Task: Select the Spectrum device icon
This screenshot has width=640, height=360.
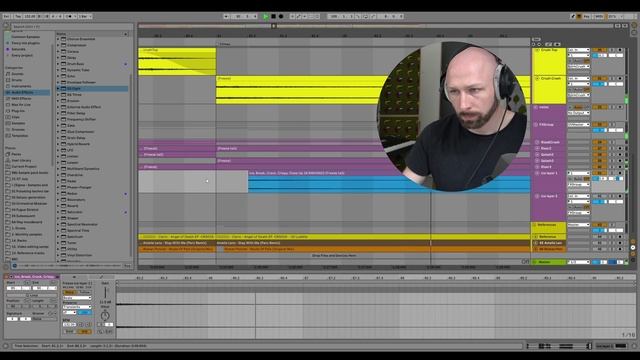Action: [x=64, y=237]
